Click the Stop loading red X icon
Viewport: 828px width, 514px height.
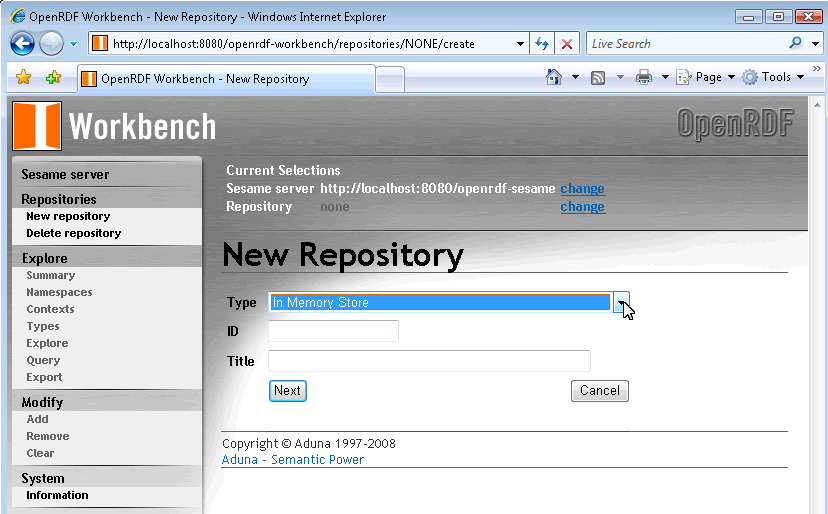click(566, 44)
